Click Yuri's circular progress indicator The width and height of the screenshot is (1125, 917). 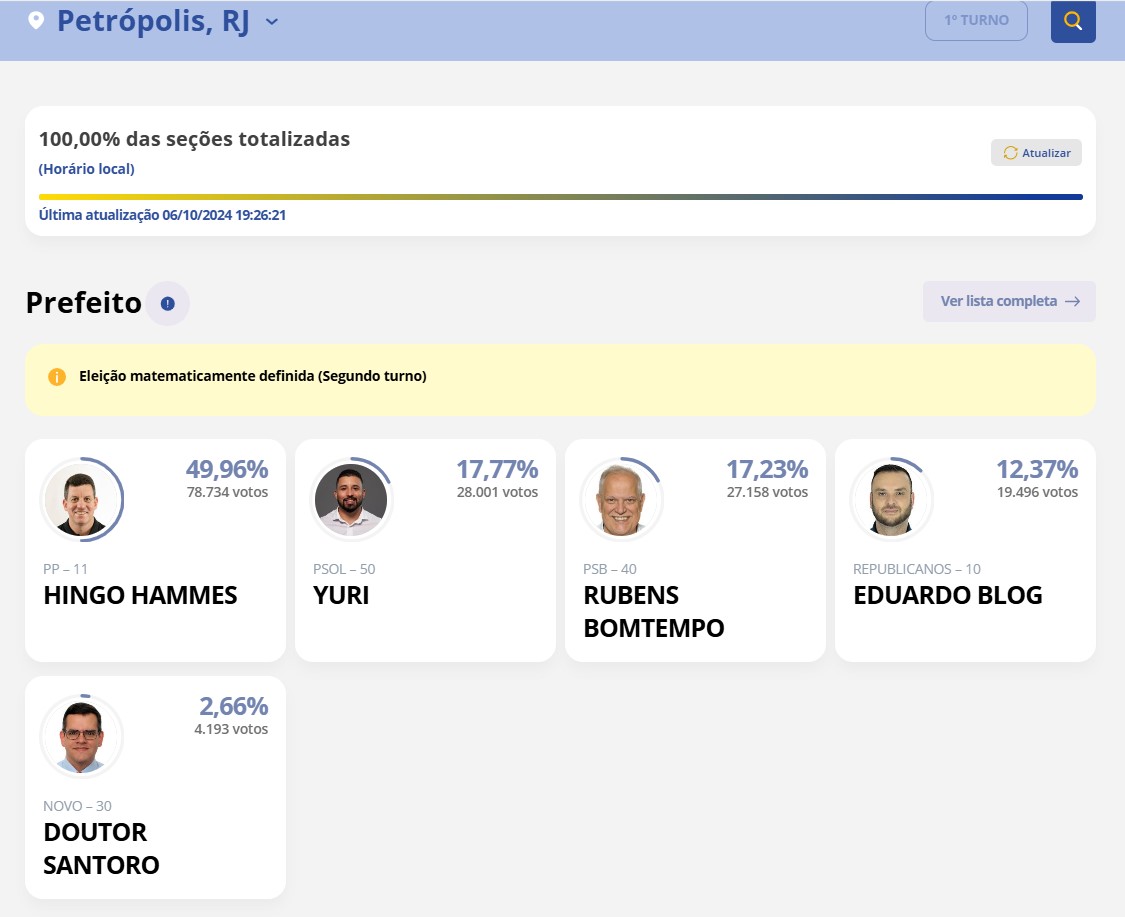pos(352,498)
